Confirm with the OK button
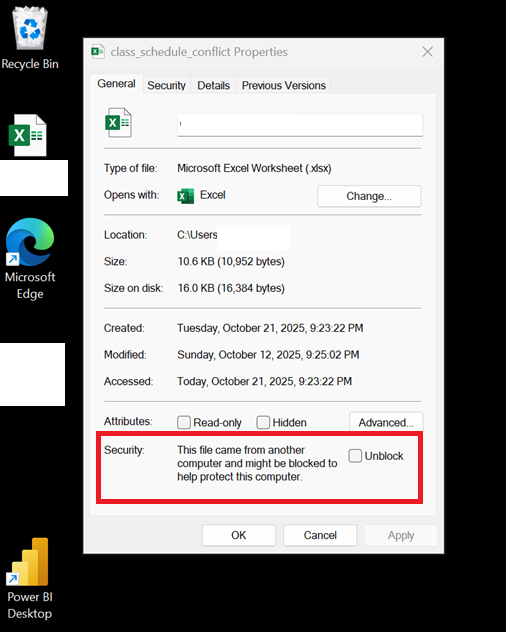The image size is (506, 632). coord(239,535)
